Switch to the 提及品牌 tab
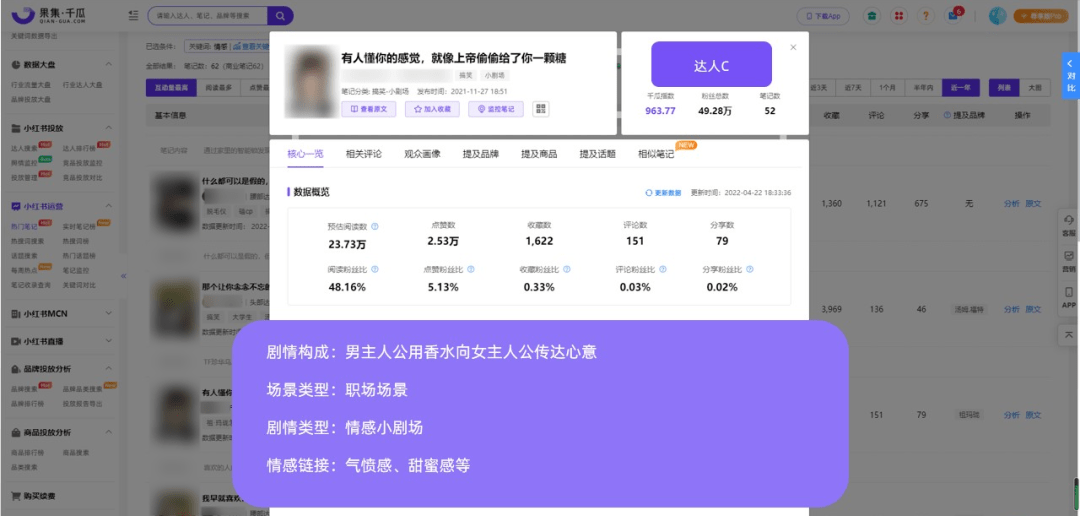Image resolution: width=1080 pixels, height=516 pixels. coord(481,154)
